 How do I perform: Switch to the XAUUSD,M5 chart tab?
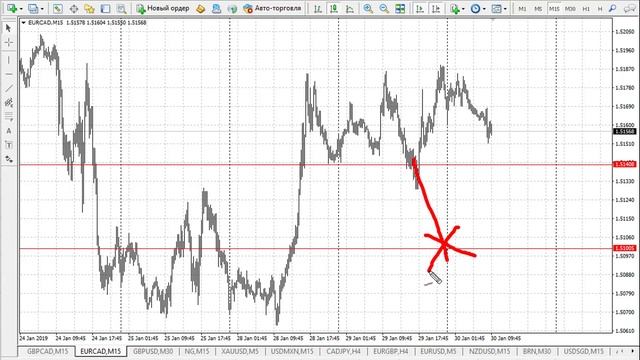pyautogui.click(x=240, y=351)
